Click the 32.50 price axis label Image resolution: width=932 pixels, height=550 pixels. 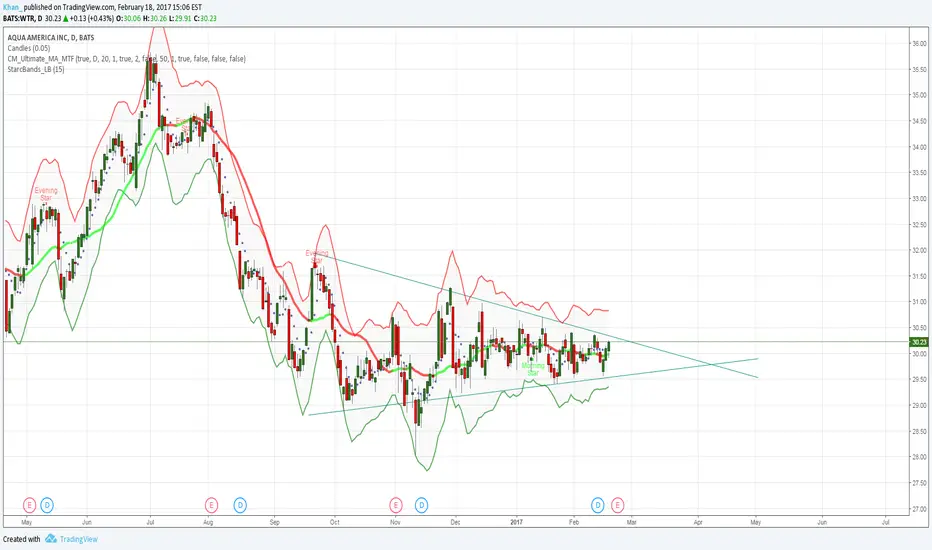(919, 225)
